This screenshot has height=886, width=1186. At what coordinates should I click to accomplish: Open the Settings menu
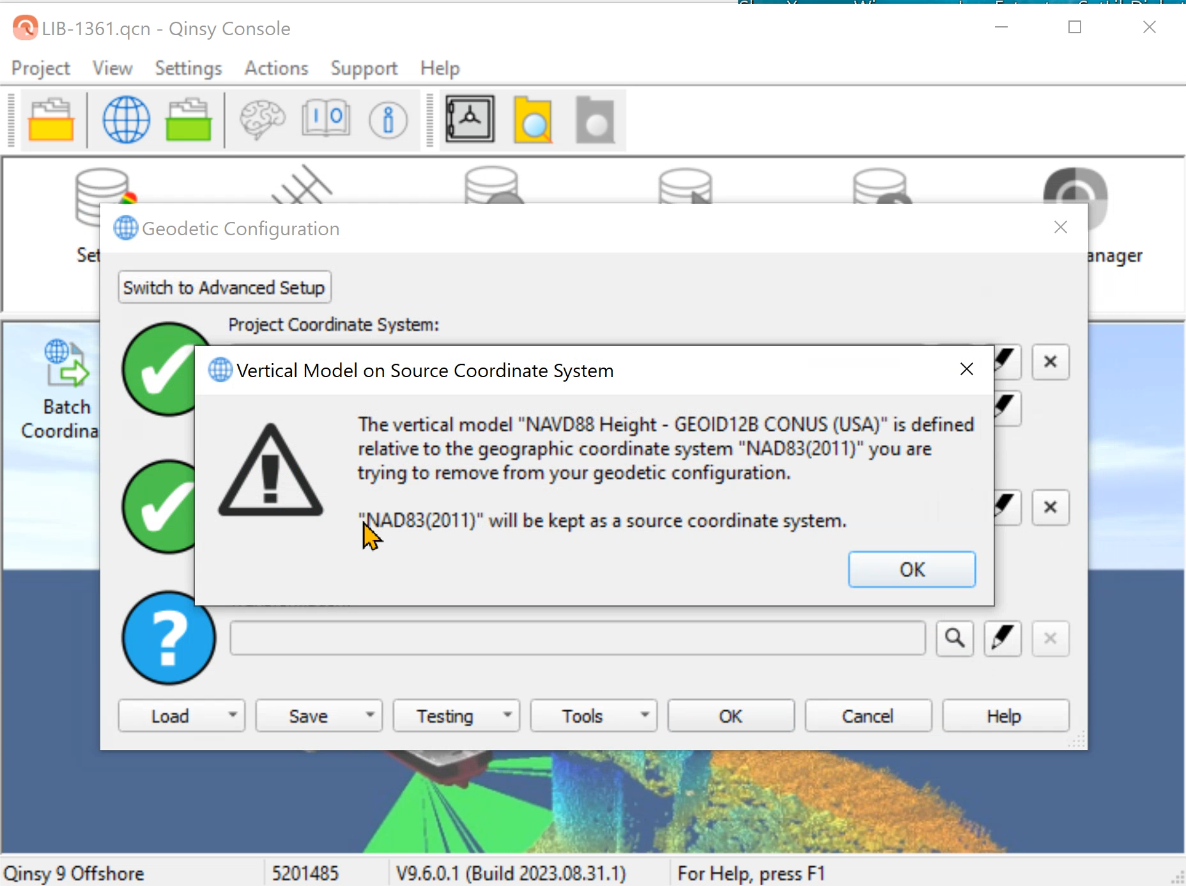click(x=188, y=68)
